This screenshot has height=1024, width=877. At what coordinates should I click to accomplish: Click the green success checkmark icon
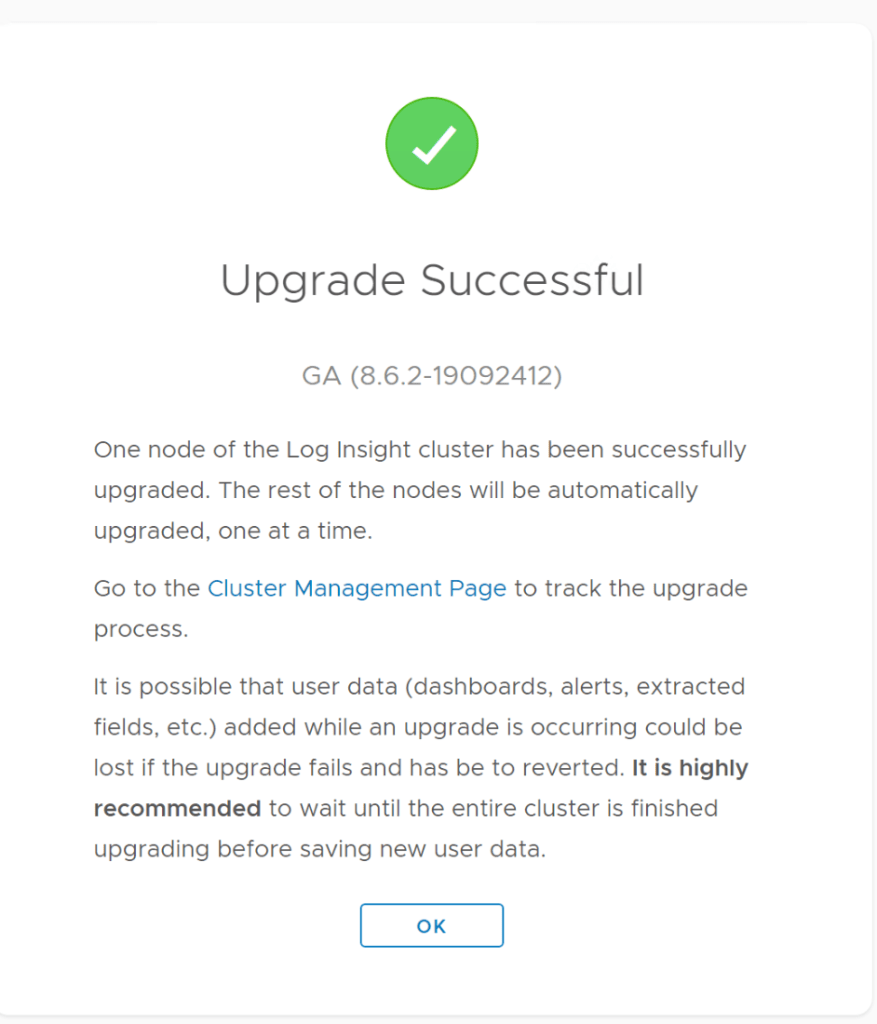432,144
